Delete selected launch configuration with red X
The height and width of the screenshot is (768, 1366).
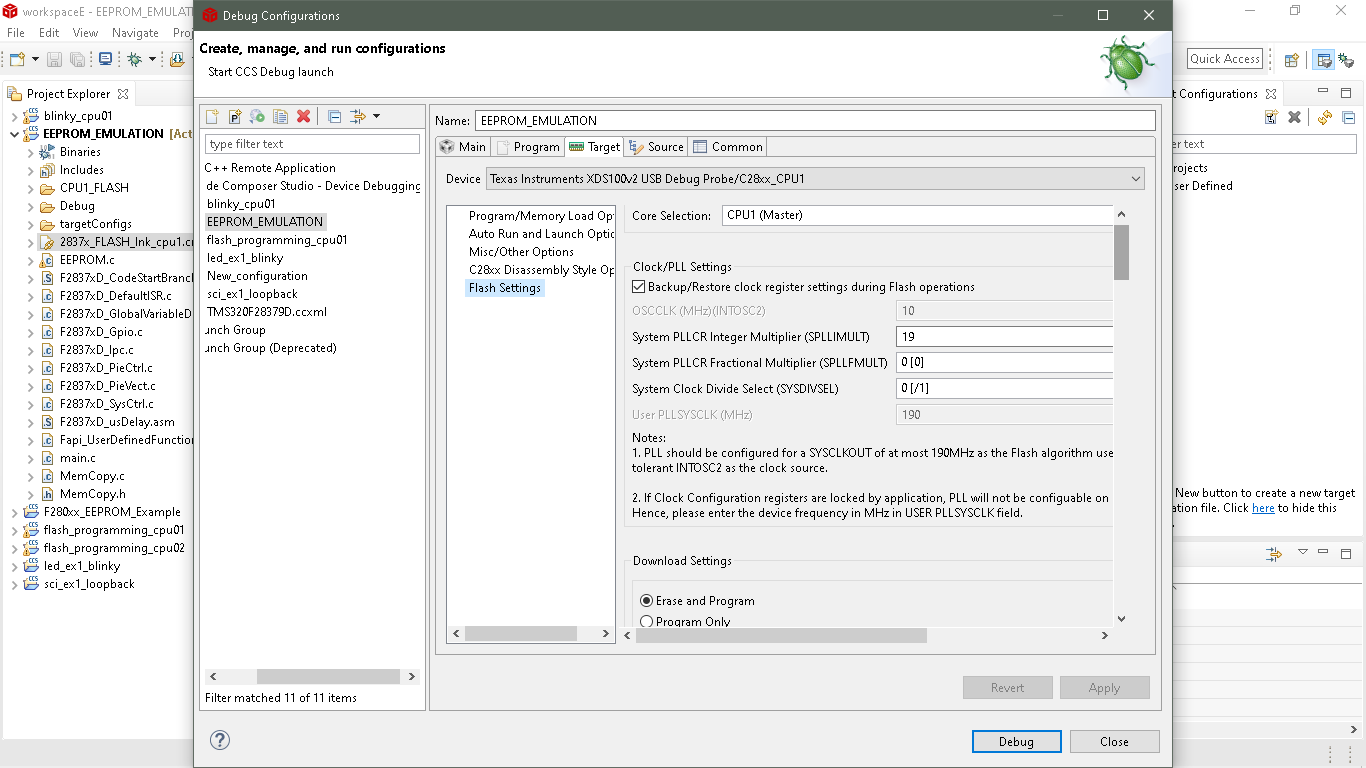304,117
